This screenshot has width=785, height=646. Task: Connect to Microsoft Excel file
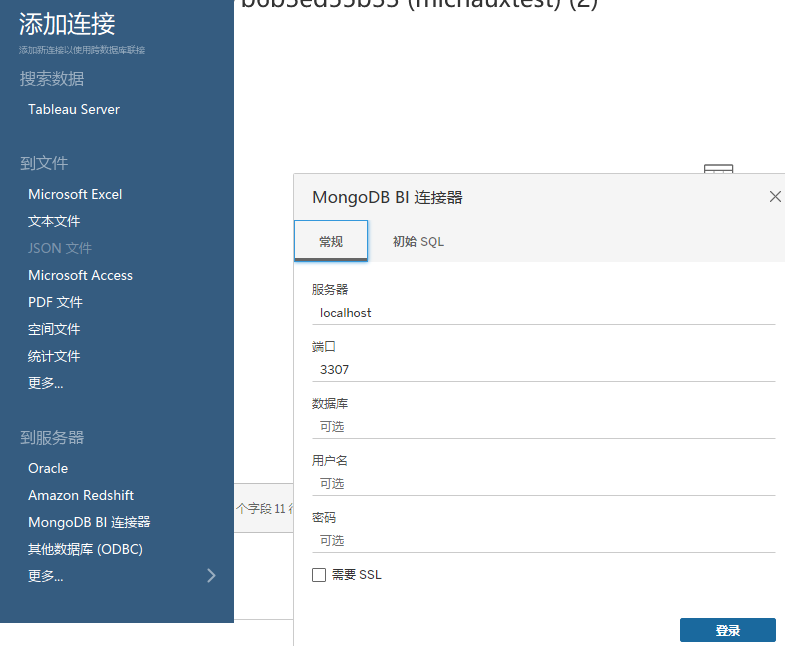(x=75, y=194)
